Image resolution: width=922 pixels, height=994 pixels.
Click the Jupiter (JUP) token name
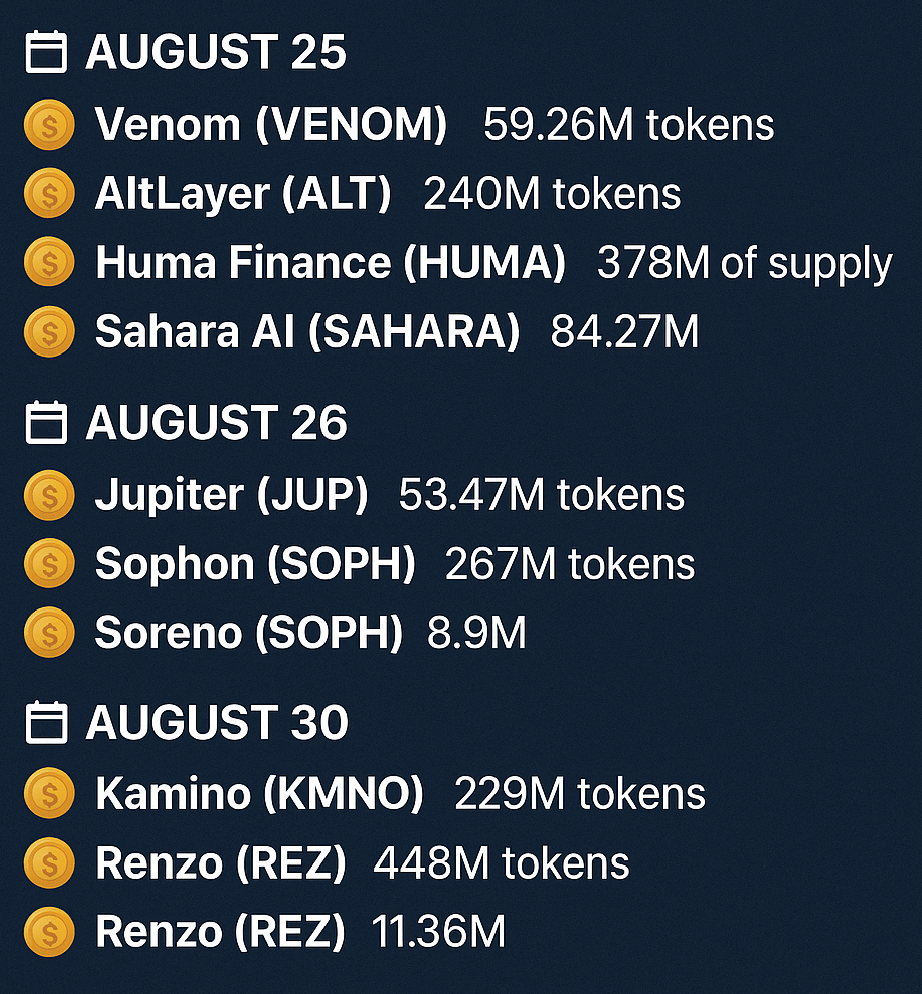[231, 495]
